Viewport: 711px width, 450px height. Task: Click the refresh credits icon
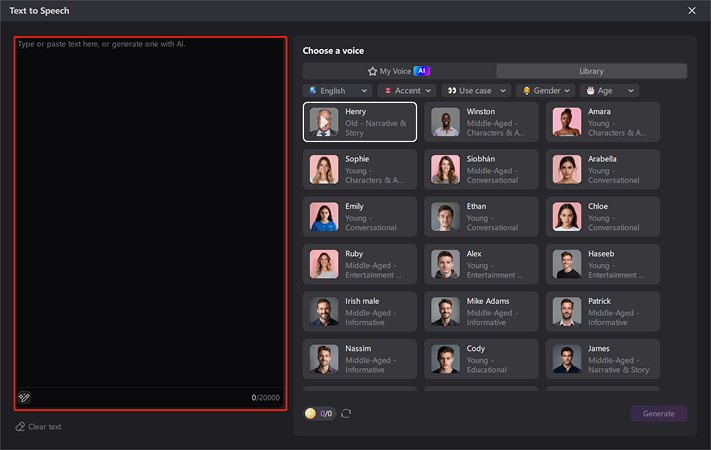[346, 413]
